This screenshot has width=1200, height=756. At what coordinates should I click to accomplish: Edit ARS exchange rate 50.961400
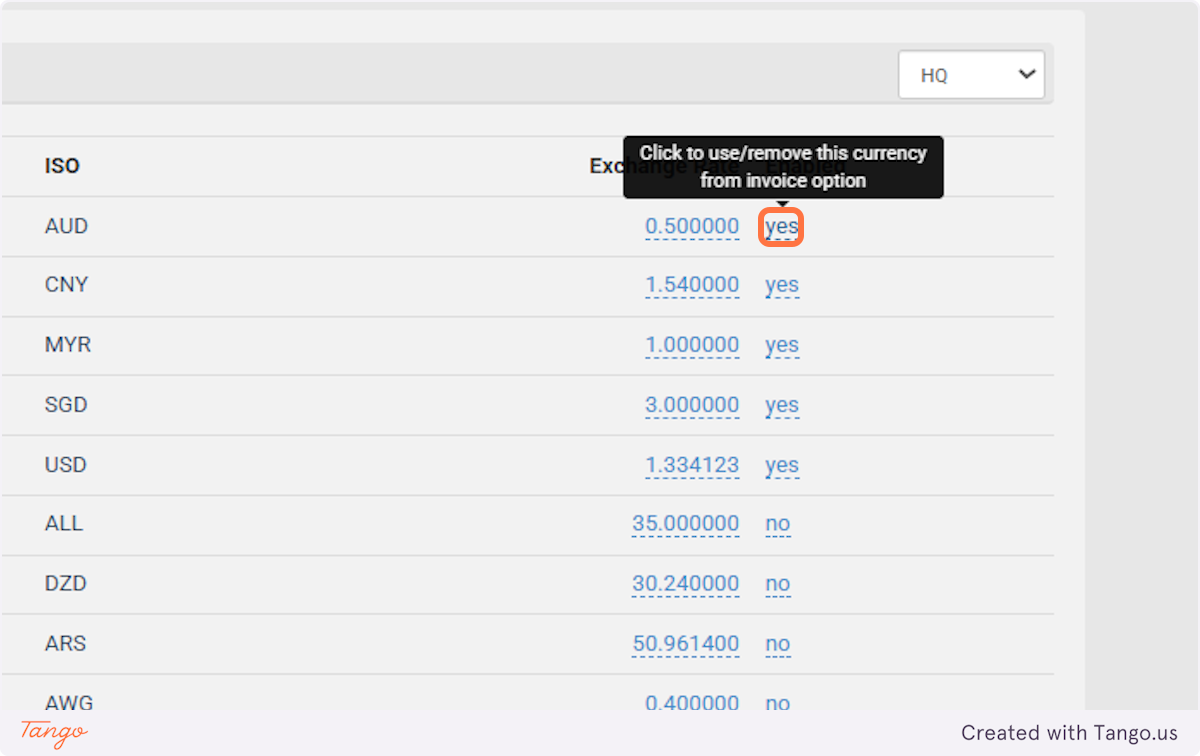click(686, 643)
